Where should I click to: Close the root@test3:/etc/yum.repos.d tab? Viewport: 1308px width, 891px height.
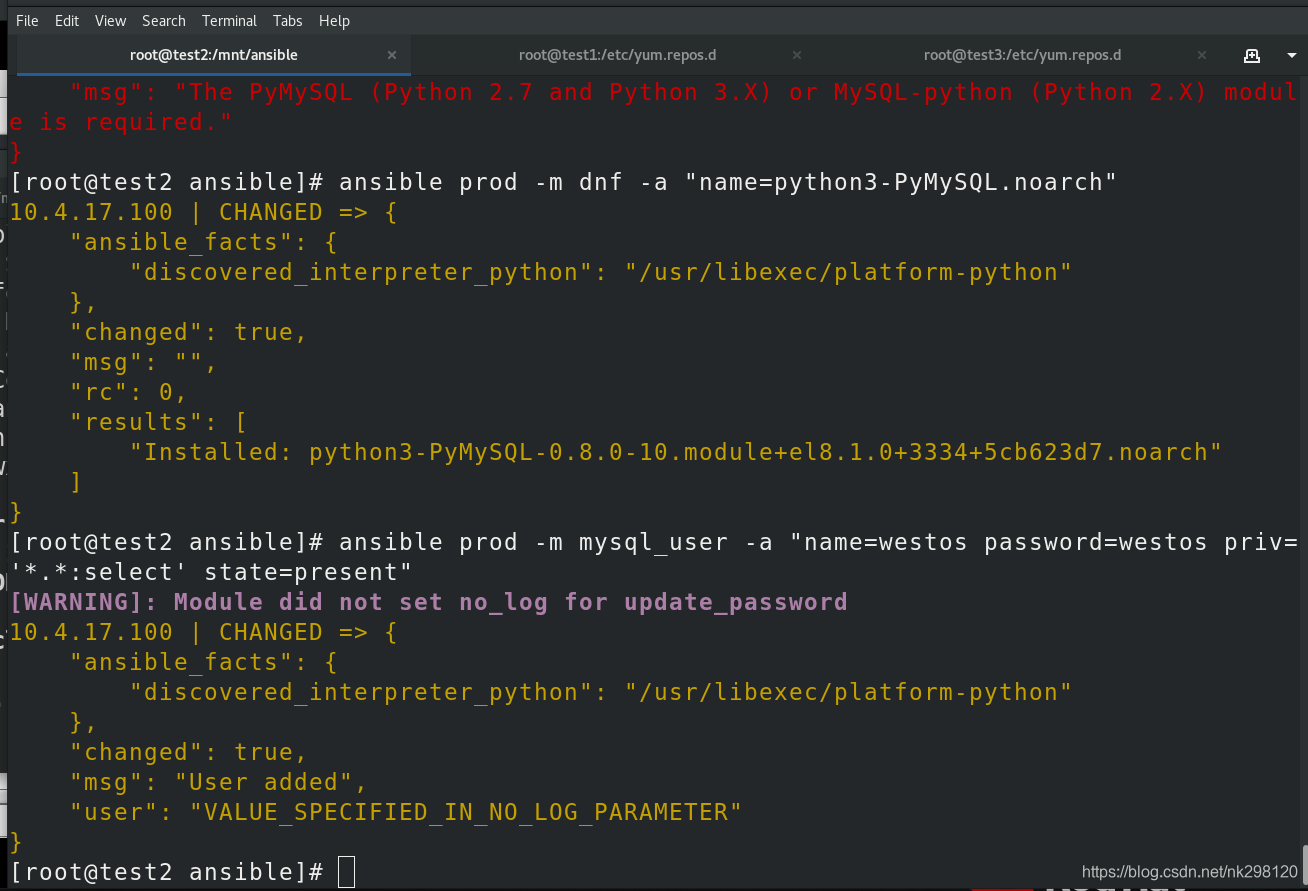(x=1202, y=56)
